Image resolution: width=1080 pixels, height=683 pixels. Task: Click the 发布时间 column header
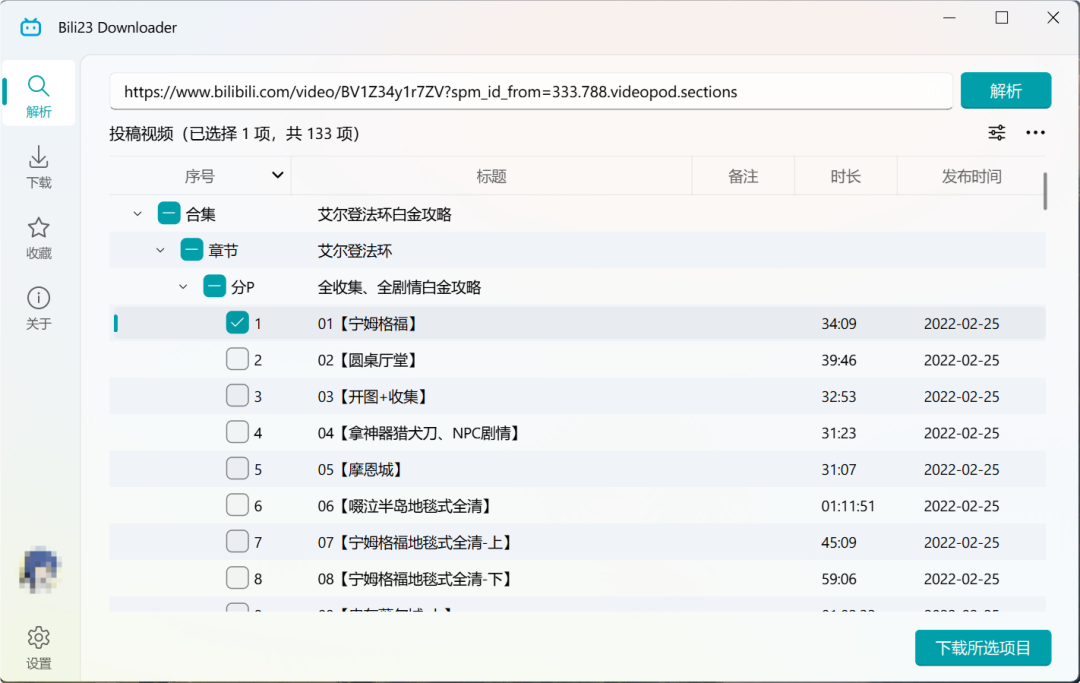point(971,176)
